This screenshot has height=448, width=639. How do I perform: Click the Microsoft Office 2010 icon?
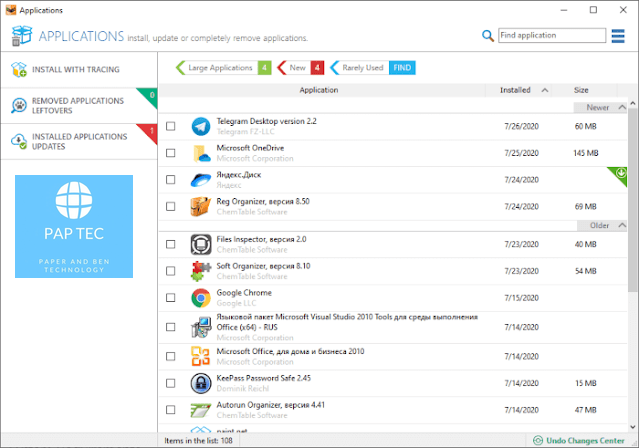[201, 356]
